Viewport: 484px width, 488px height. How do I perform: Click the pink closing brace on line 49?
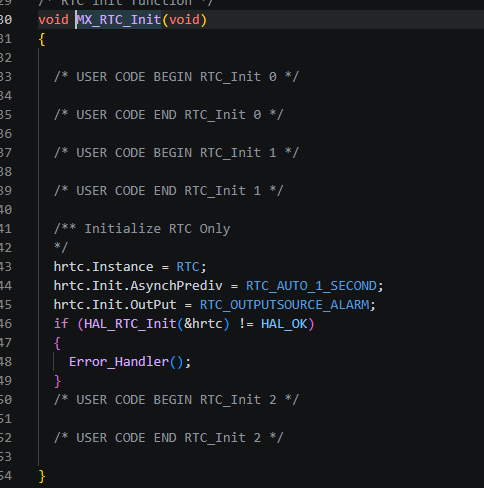coord(57,381)
